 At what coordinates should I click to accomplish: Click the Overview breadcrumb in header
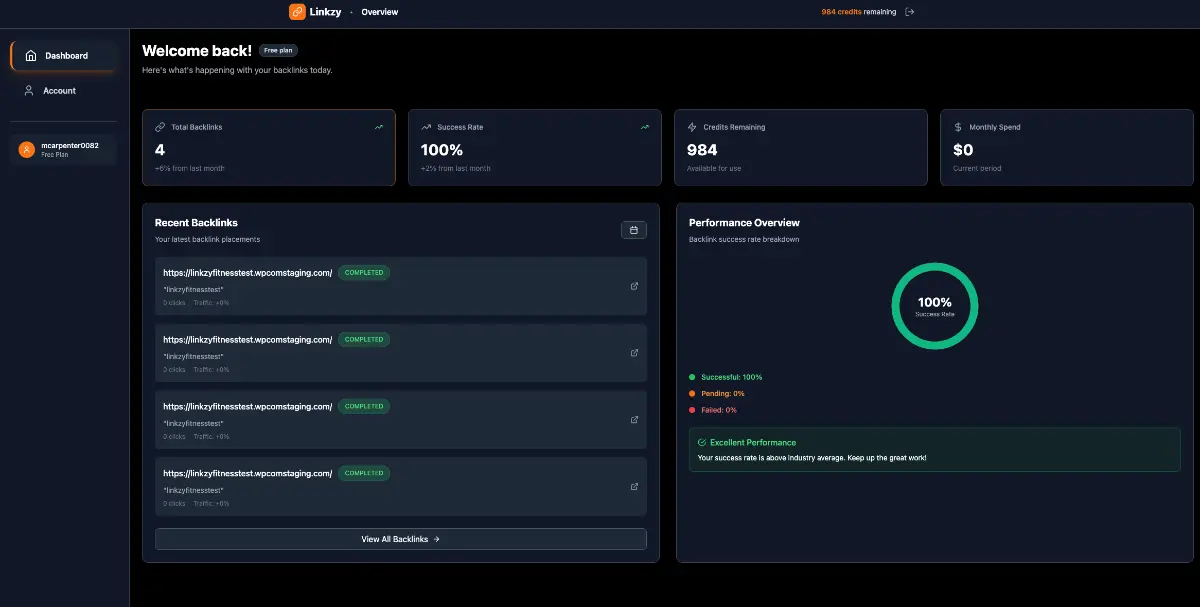(x=380, y=12)
